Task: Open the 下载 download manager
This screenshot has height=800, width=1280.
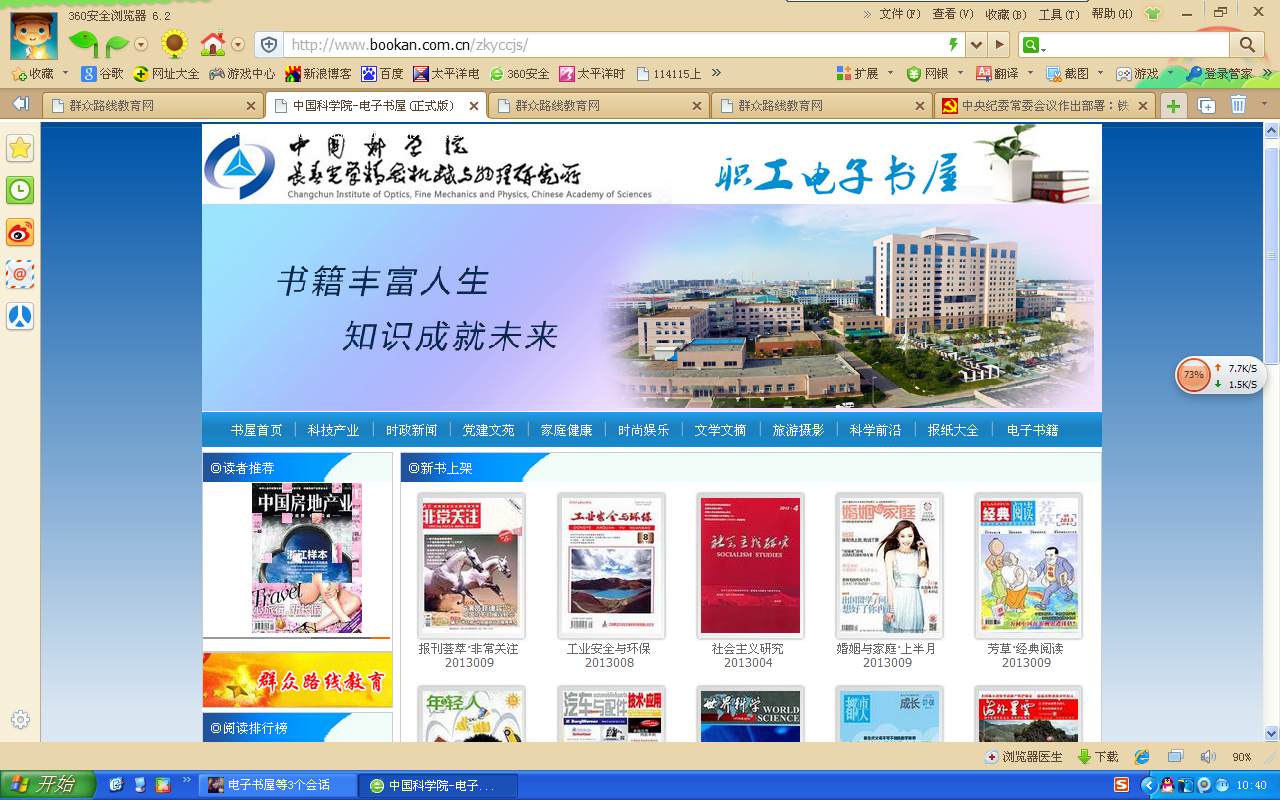Action: pyautogui.click(x=1098, y=757)
